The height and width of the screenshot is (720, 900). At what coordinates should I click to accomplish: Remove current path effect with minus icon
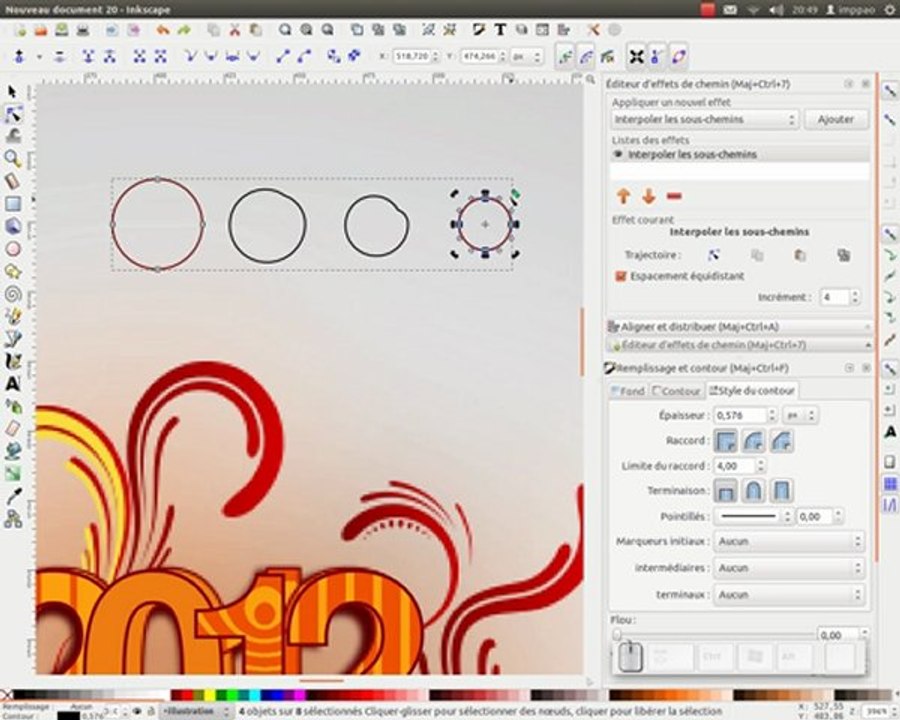674,196
